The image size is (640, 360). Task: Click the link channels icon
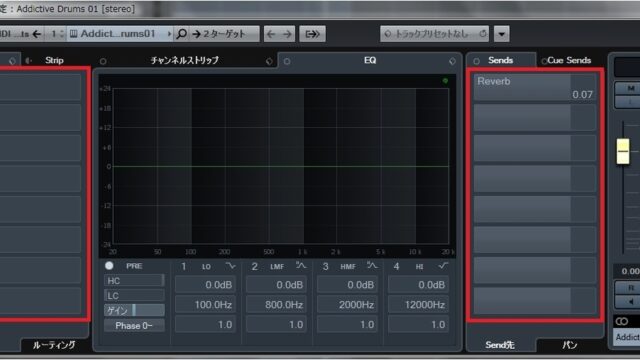coord(622,322)
